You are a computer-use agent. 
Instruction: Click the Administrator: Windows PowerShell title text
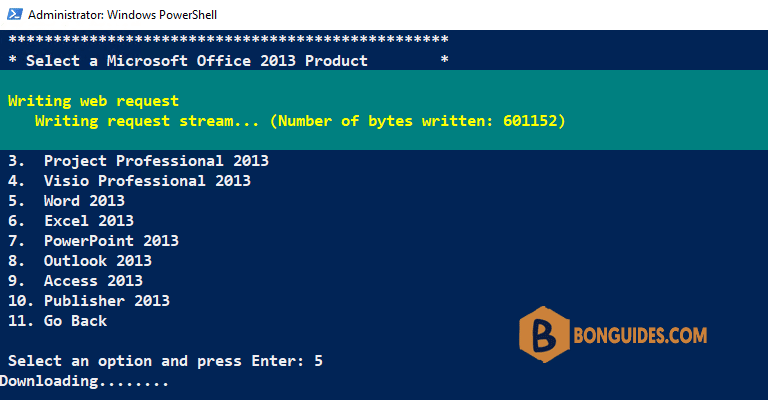122,15
